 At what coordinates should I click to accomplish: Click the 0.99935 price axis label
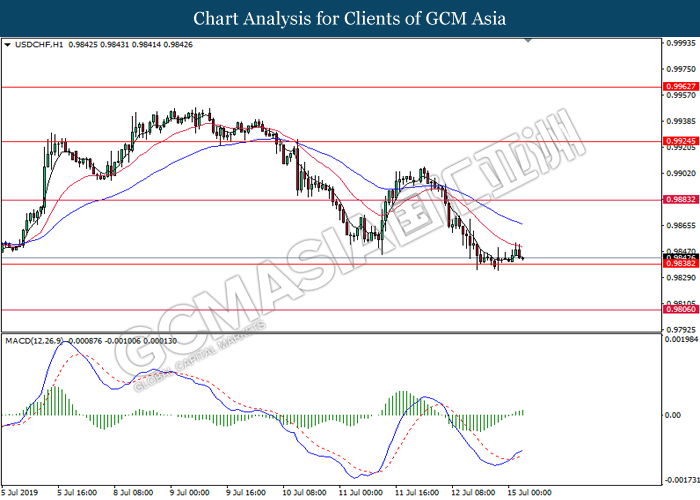pyautogui.click(x=681, y=43)
